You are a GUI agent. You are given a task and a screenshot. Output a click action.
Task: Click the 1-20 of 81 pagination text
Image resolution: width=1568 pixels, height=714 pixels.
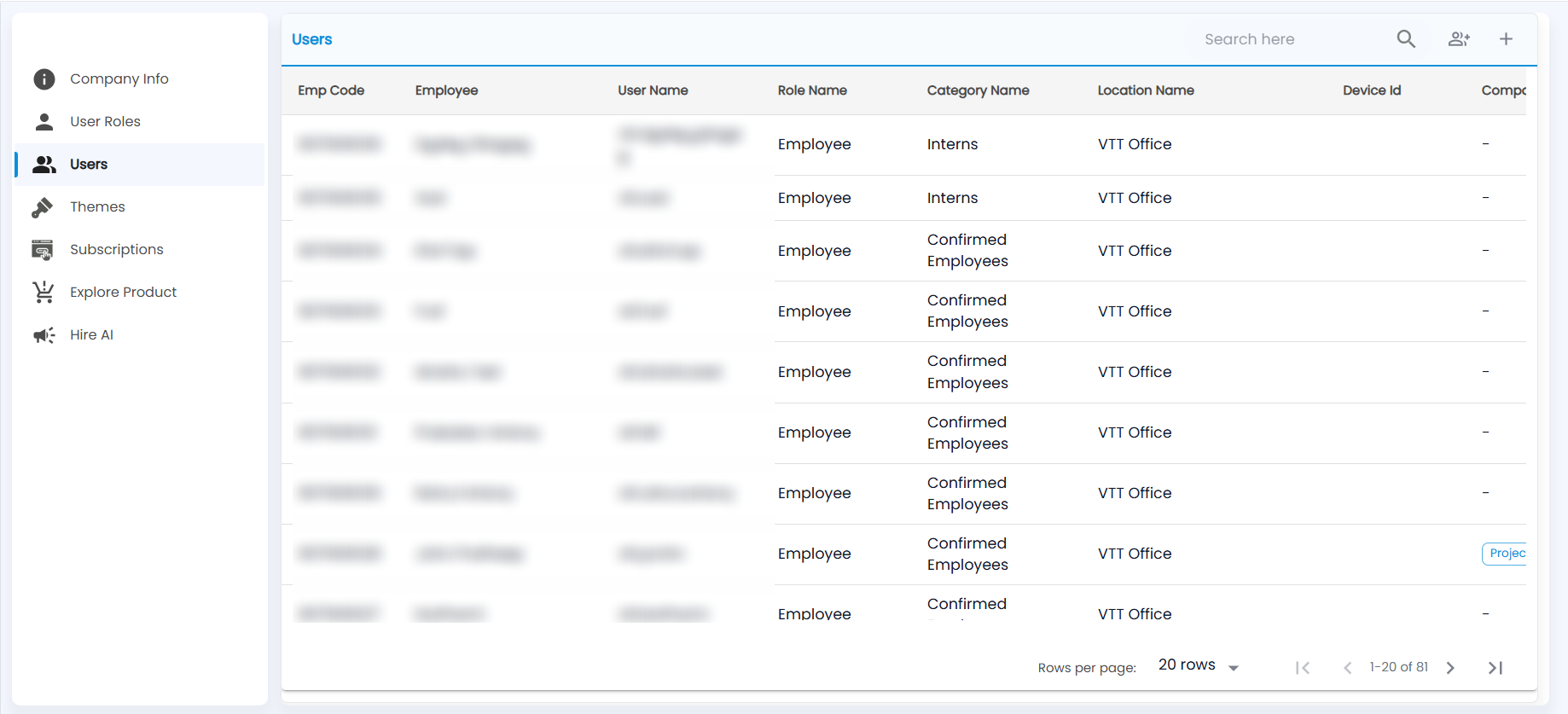[1399, 667]
